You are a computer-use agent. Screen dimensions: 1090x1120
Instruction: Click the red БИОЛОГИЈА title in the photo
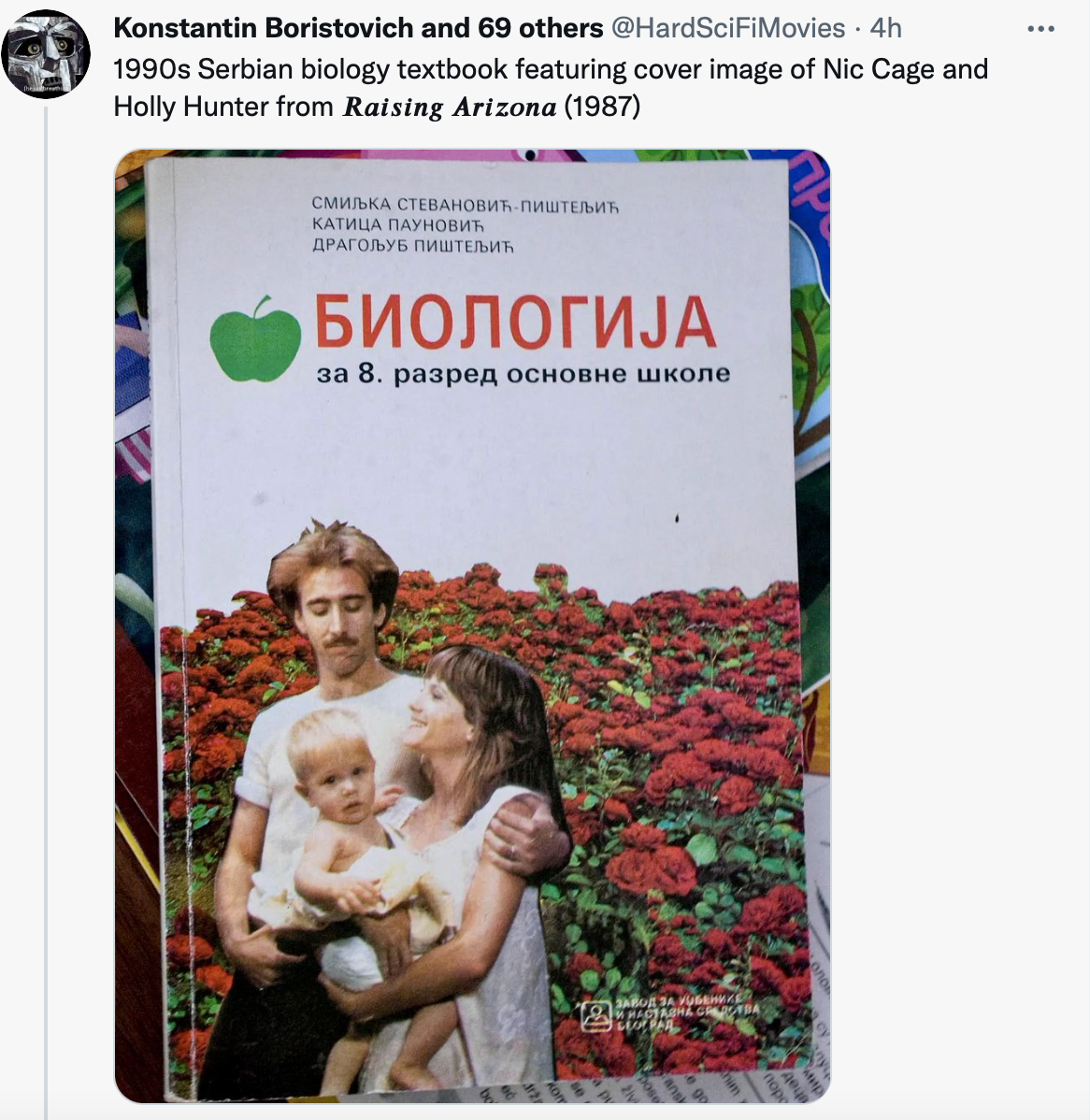[x=515, y=323]
